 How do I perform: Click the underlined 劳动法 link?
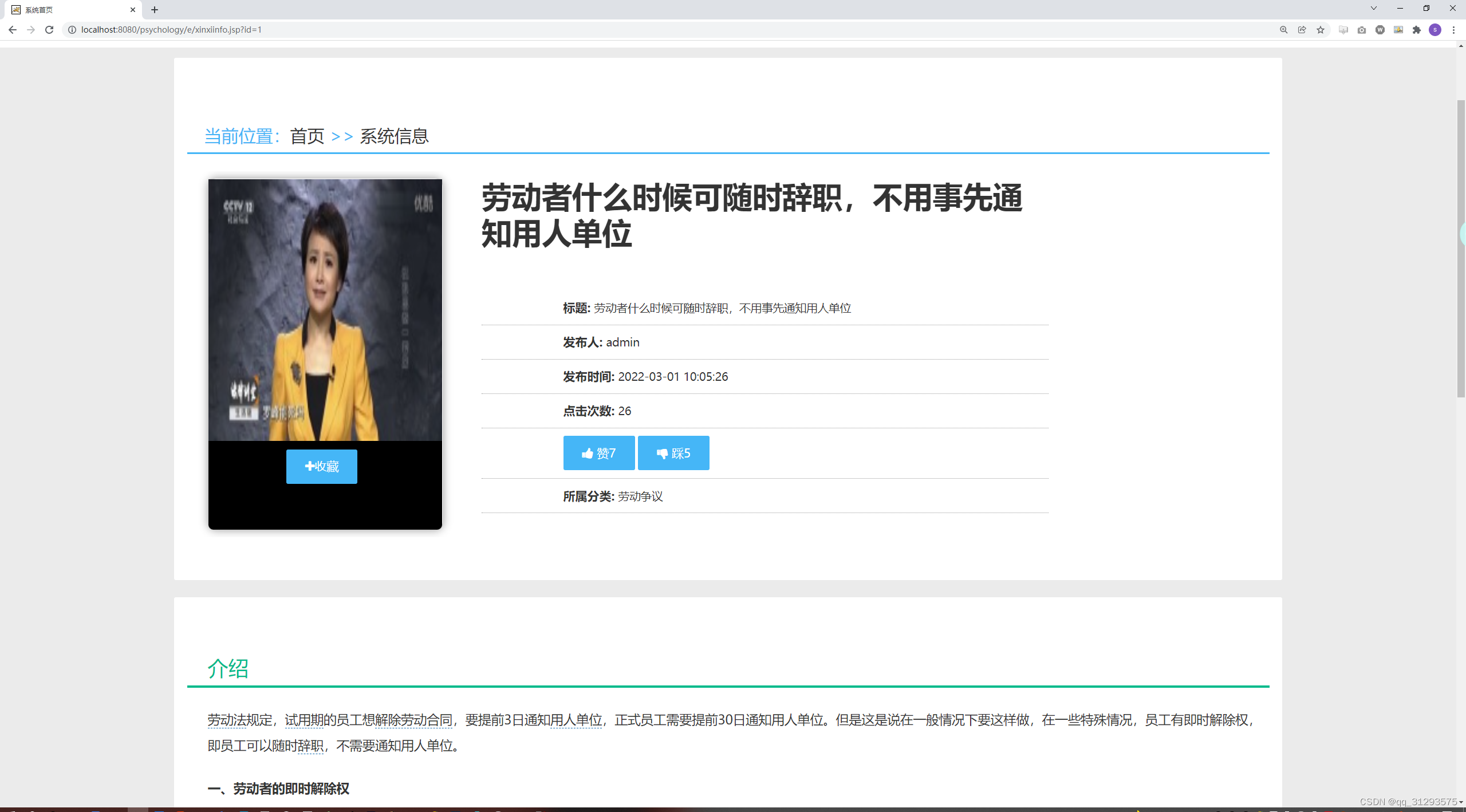click(226, 720)
